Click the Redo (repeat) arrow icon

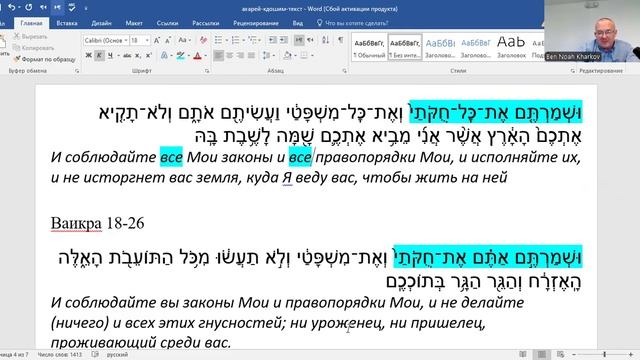(29, 7)
